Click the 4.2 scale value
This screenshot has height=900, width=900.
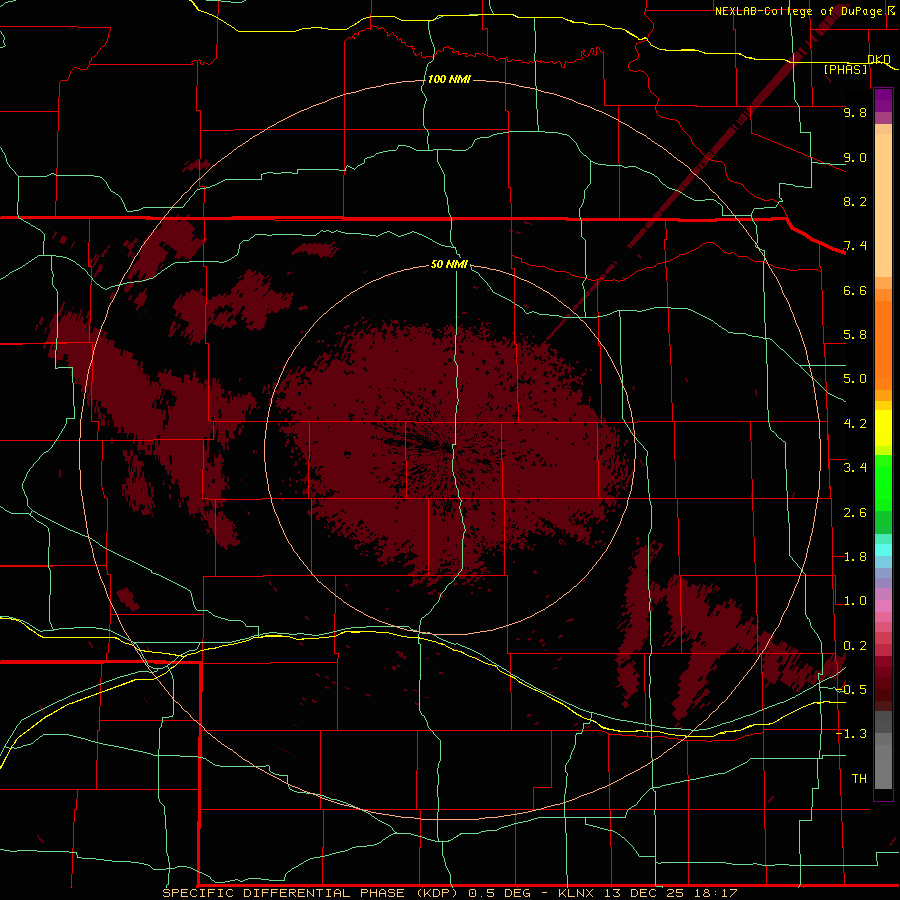pos(855,424)
